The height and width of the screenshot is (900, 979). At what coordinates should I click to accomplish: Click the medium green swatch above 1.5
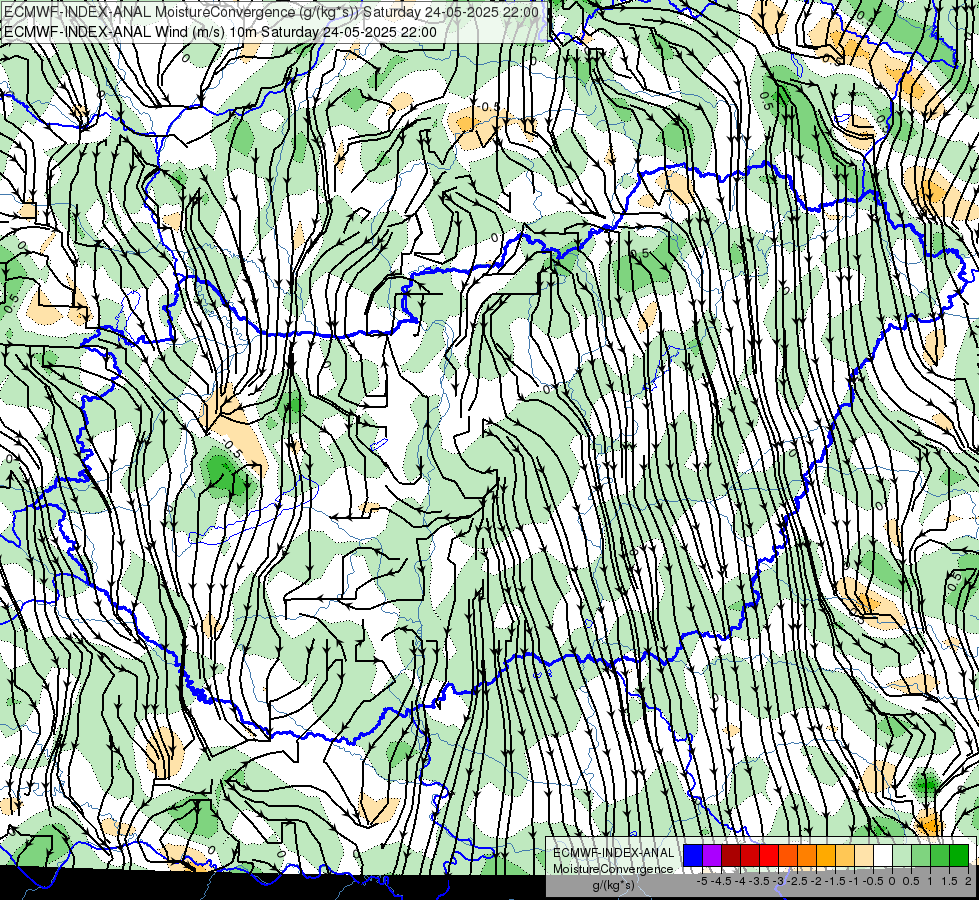pos(940,856)
